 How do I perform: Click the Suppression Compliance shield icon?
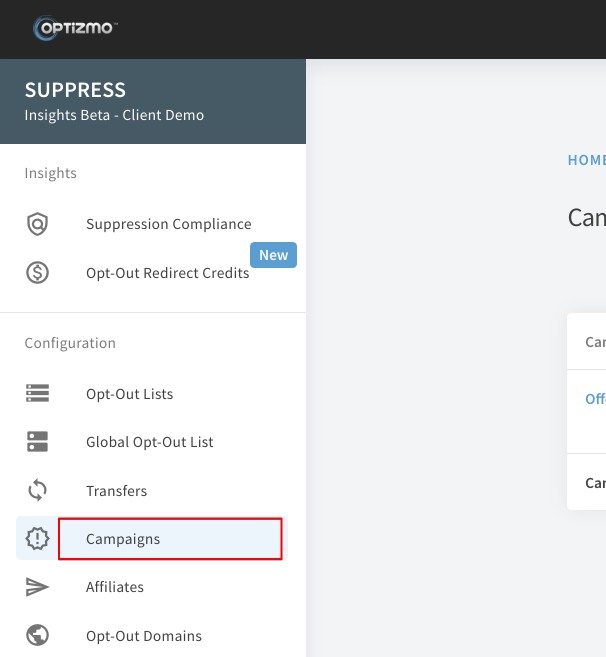[37, 224]
